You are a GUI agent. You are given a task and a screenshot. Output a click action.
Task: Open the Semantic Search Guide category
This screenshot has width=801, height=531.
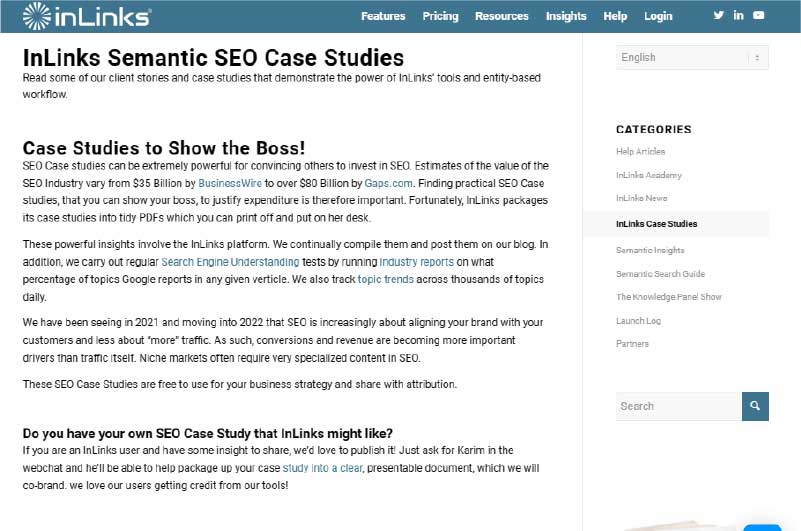(x=660, y=274)
